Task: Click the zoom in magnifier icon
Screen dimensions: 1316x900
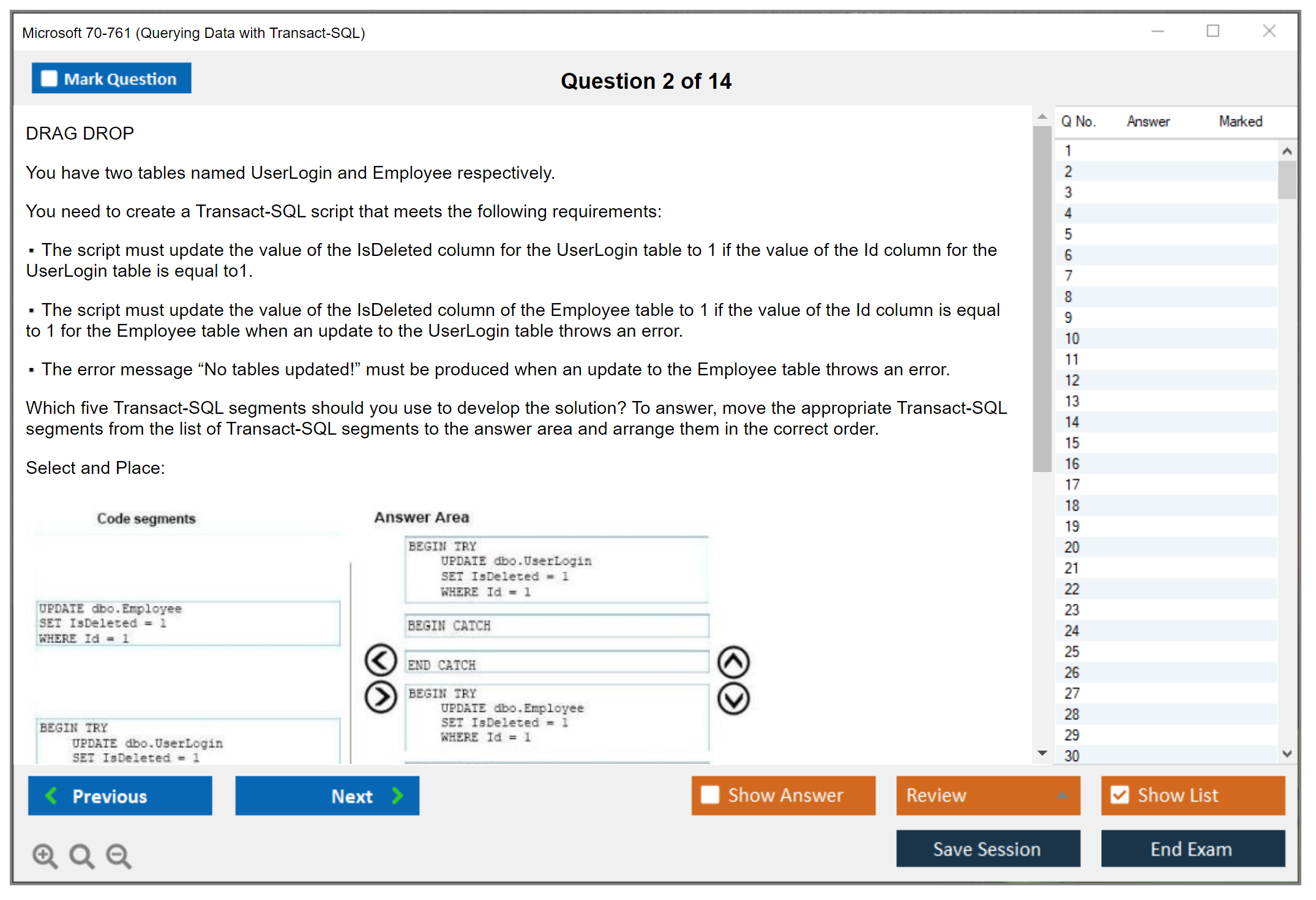Action: point(45,855)
